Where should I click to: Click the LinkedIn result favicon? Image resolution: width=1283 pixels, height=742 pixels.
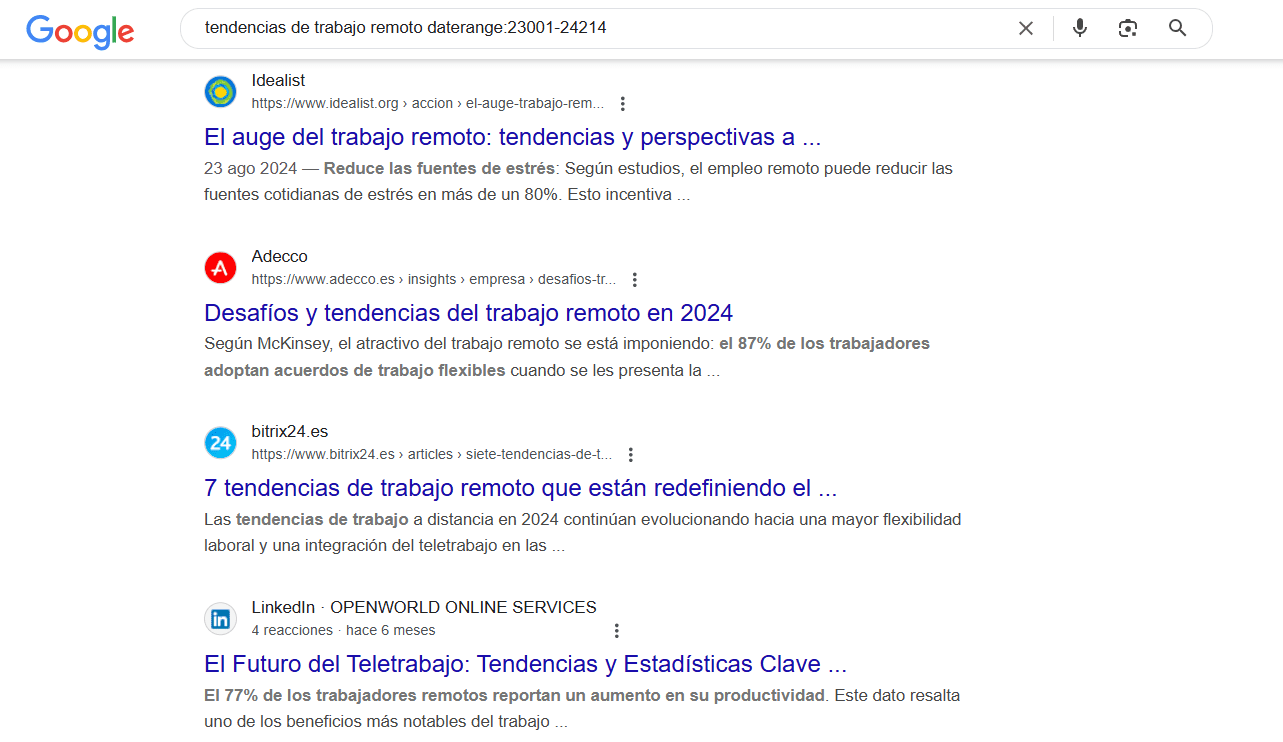(220, 619)
